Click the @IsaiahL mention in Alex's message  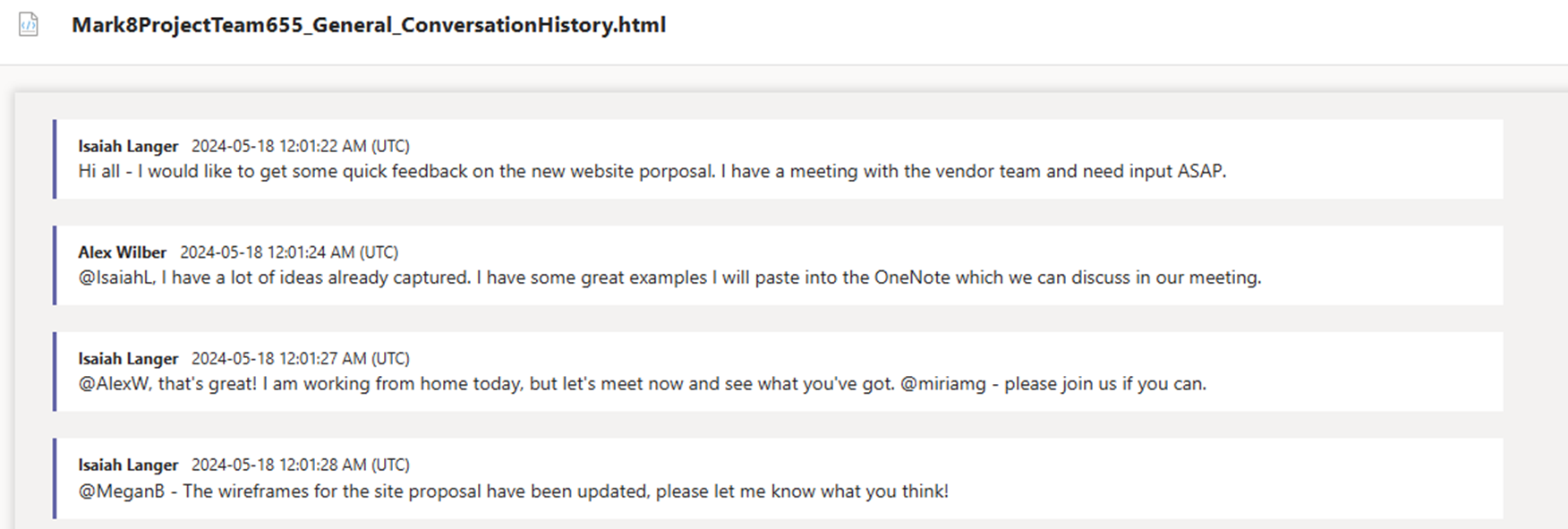(x=116, y=277)
